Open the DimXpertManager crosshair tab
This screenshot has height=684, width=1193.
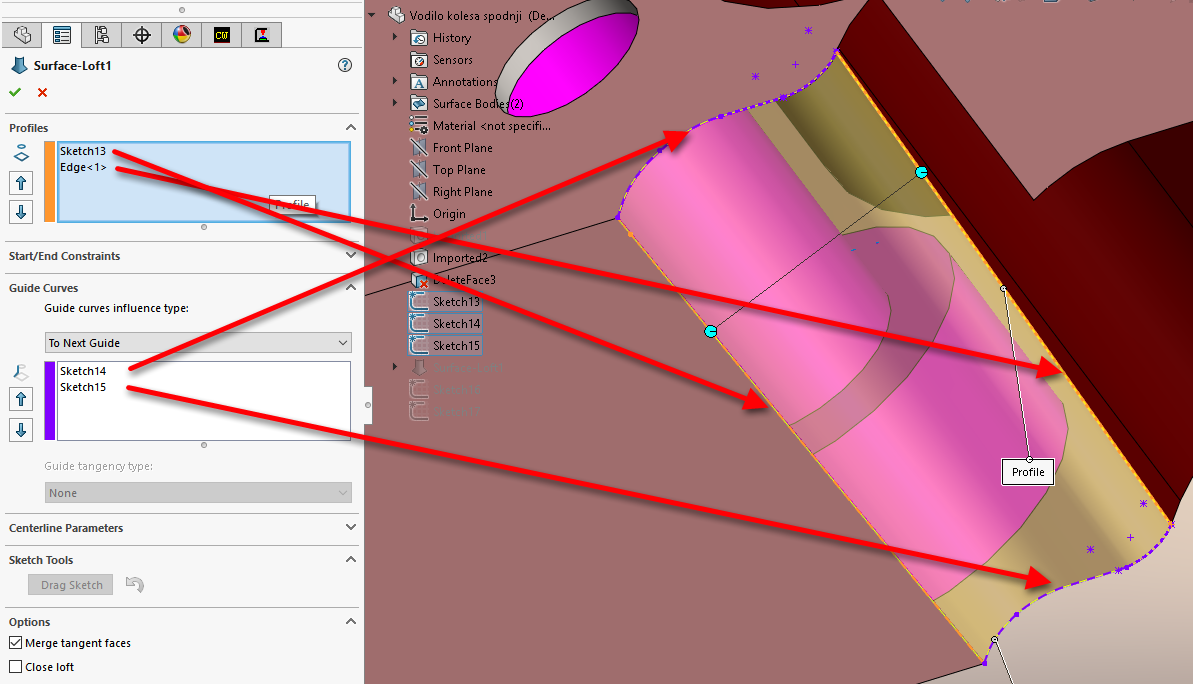coord(141,35)
